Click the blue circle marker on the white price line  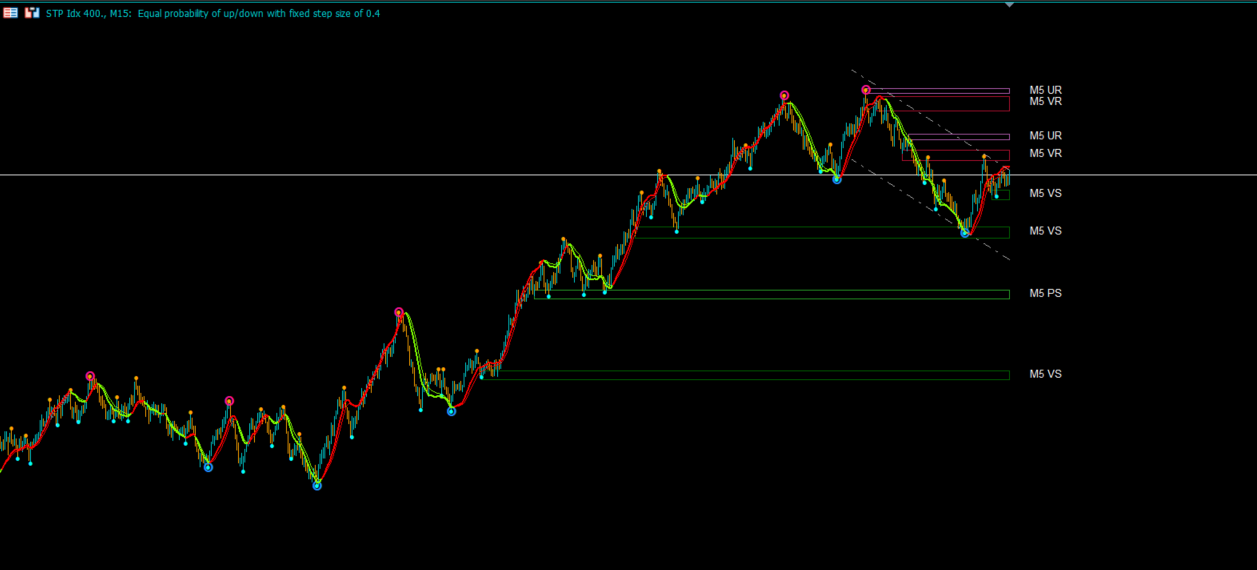click(837, 179)
